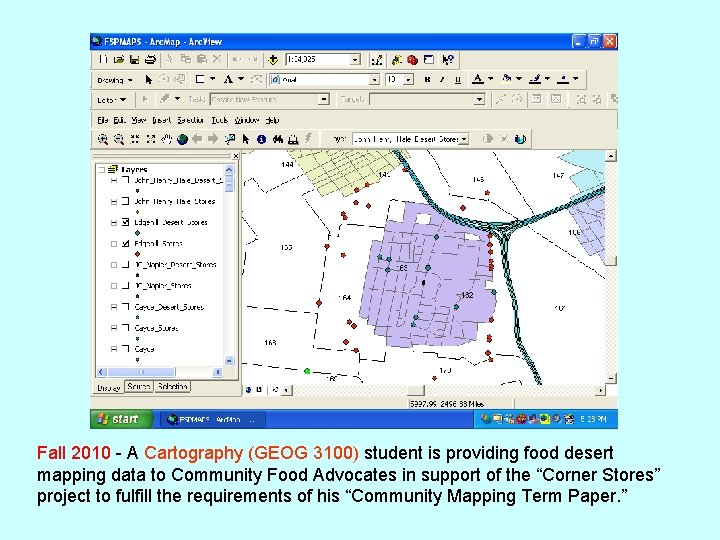Check the John_Henry_Hale_Stores layer checkbox

[x=126, y=201]
